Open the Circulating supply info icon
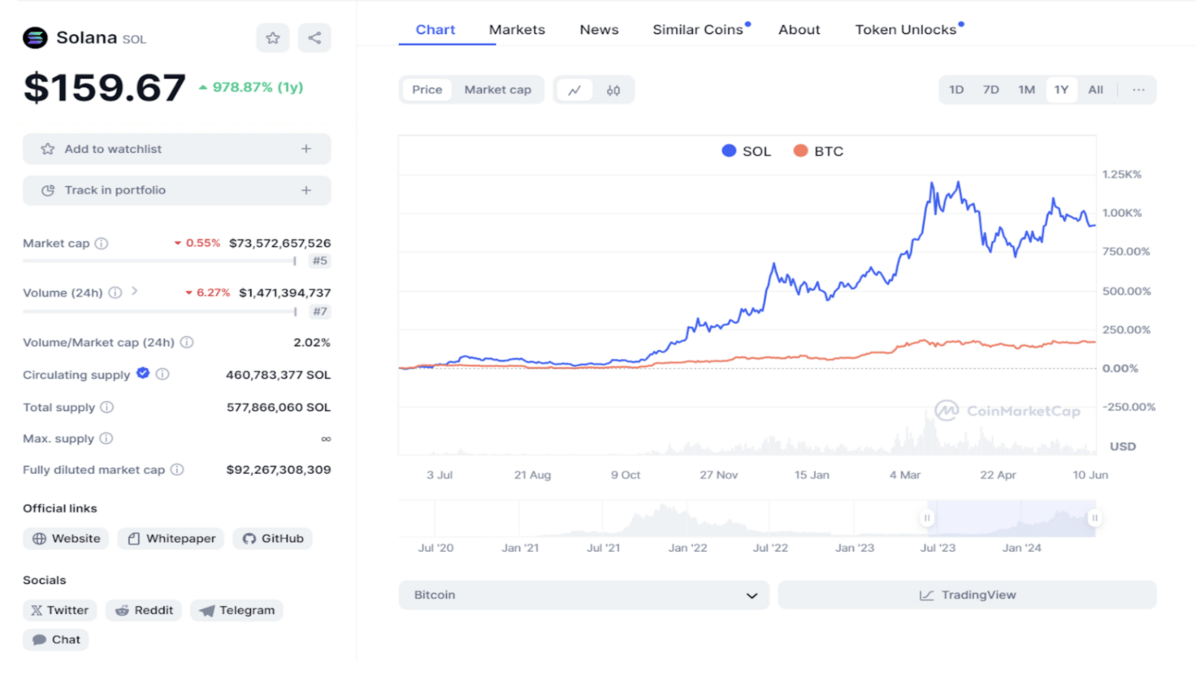This screenshot has width=1200, height=675. [162, 375]
